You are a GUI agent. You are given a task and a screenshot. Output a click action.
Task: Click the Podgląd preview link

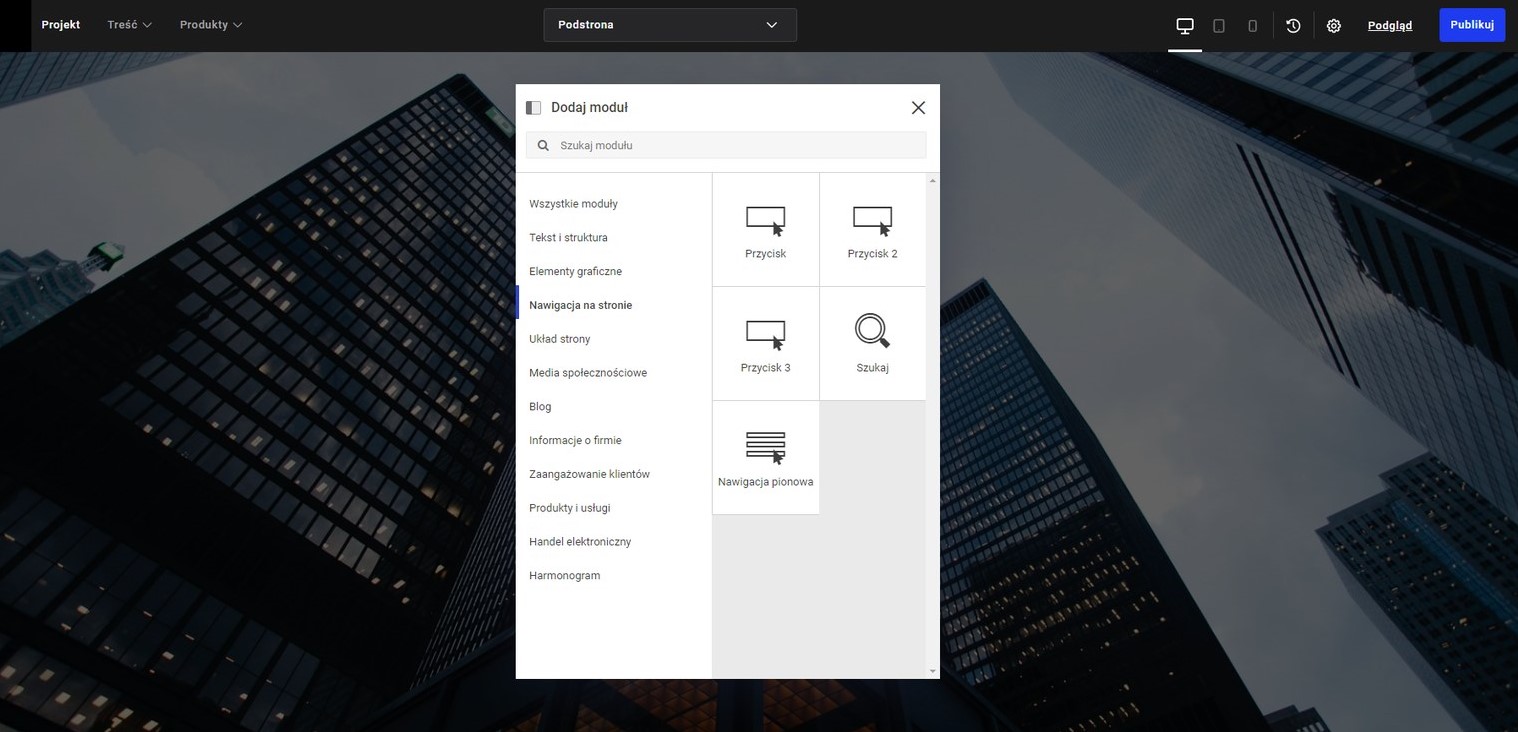1390,26
